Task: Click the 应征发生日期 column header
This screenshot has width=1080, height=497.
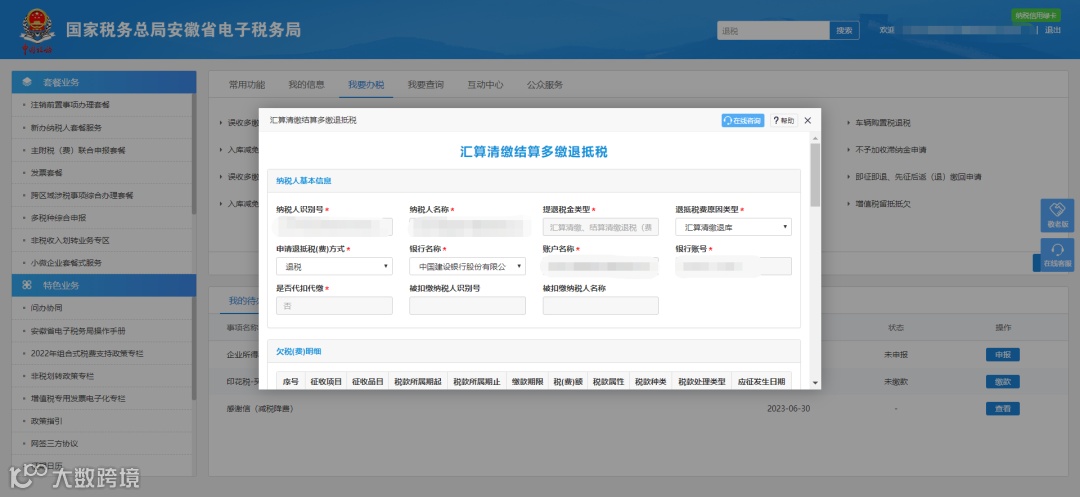Action: (760, 381)
